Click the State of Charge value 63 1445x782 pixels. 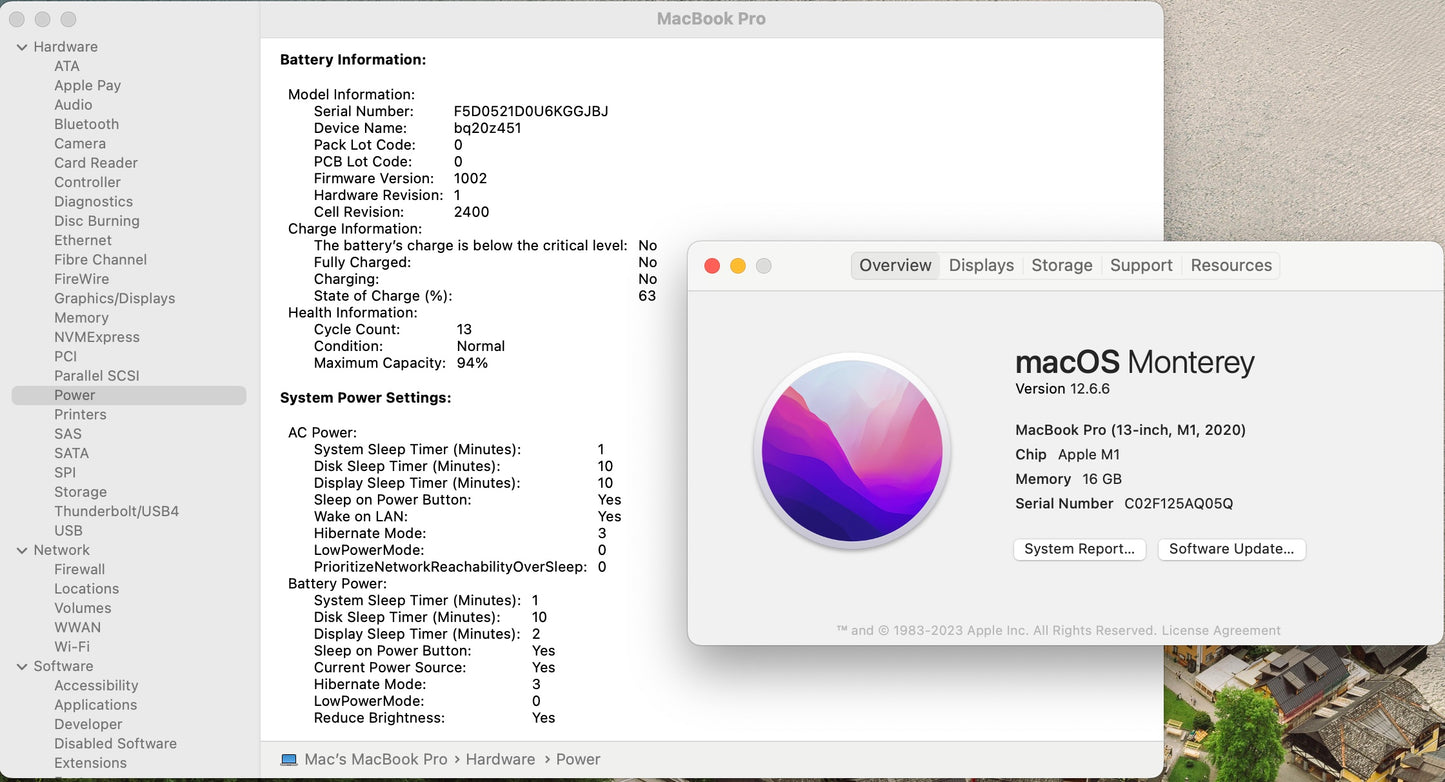(647, 296)
